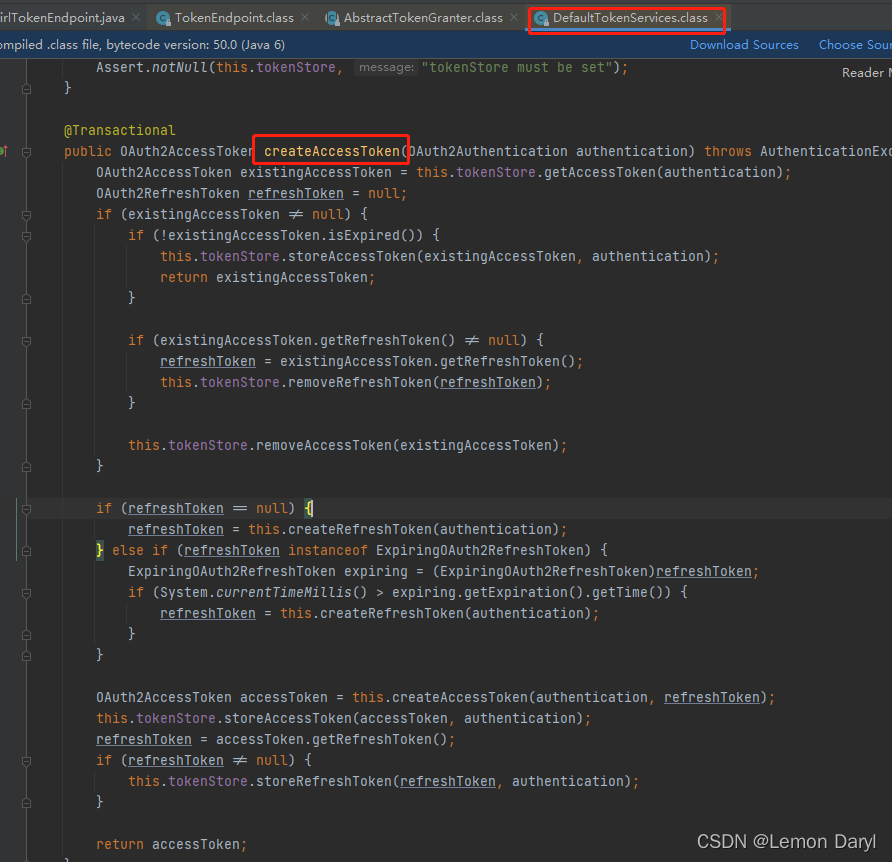The width and height of the screenshot is (892, 862).
Task: Collapse the 'getRefreshToken() != null' if block
Action: coord(26,341)
